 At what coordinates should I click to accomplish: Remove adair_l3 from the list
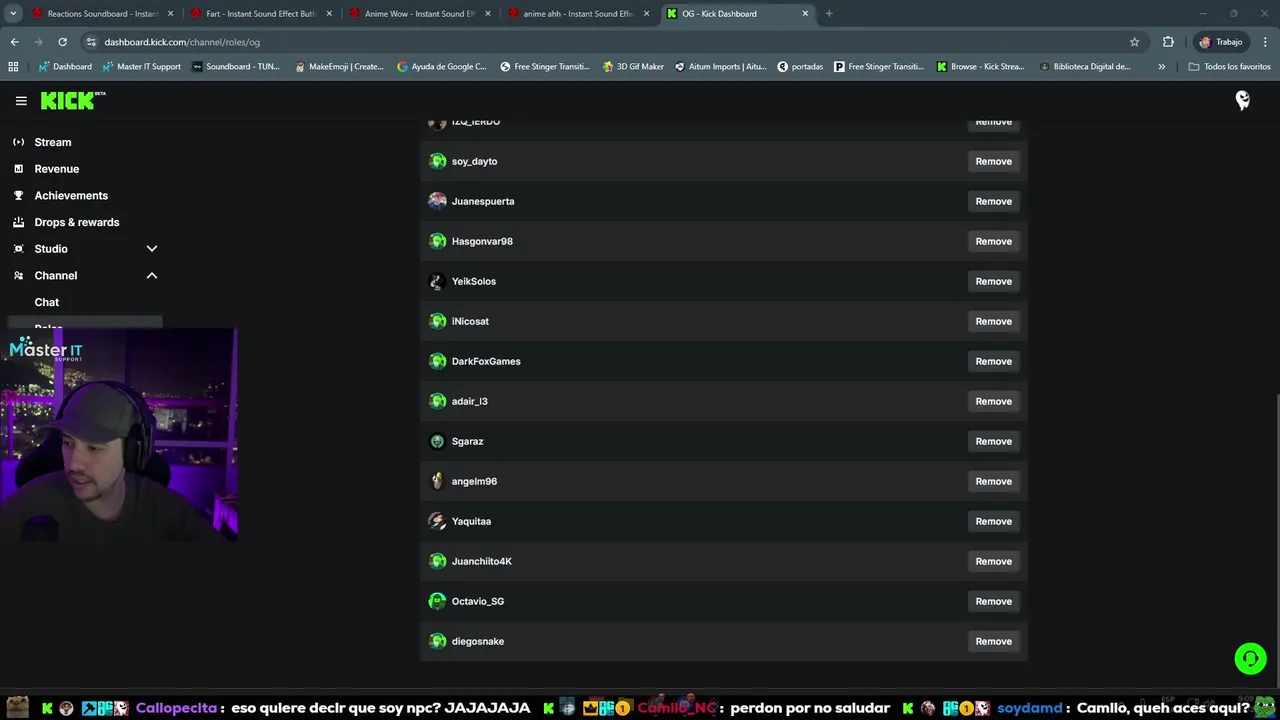click(x=993, y=401)
